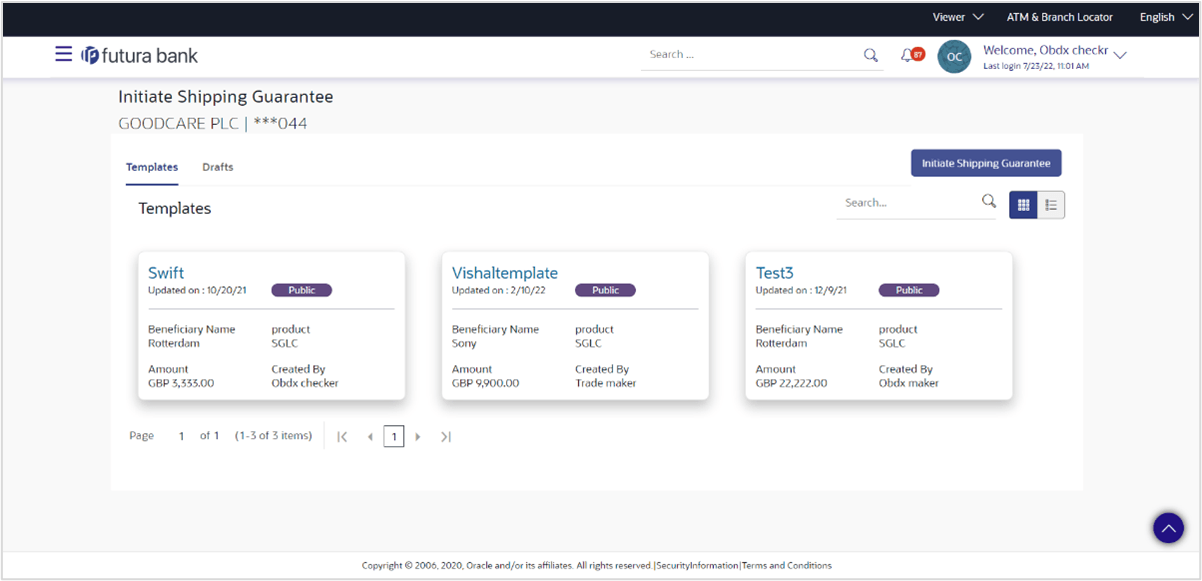Expand the Welcome user profile menu
The width and height of the screenshot is (1202, 581).
(x=1120, y=55)
